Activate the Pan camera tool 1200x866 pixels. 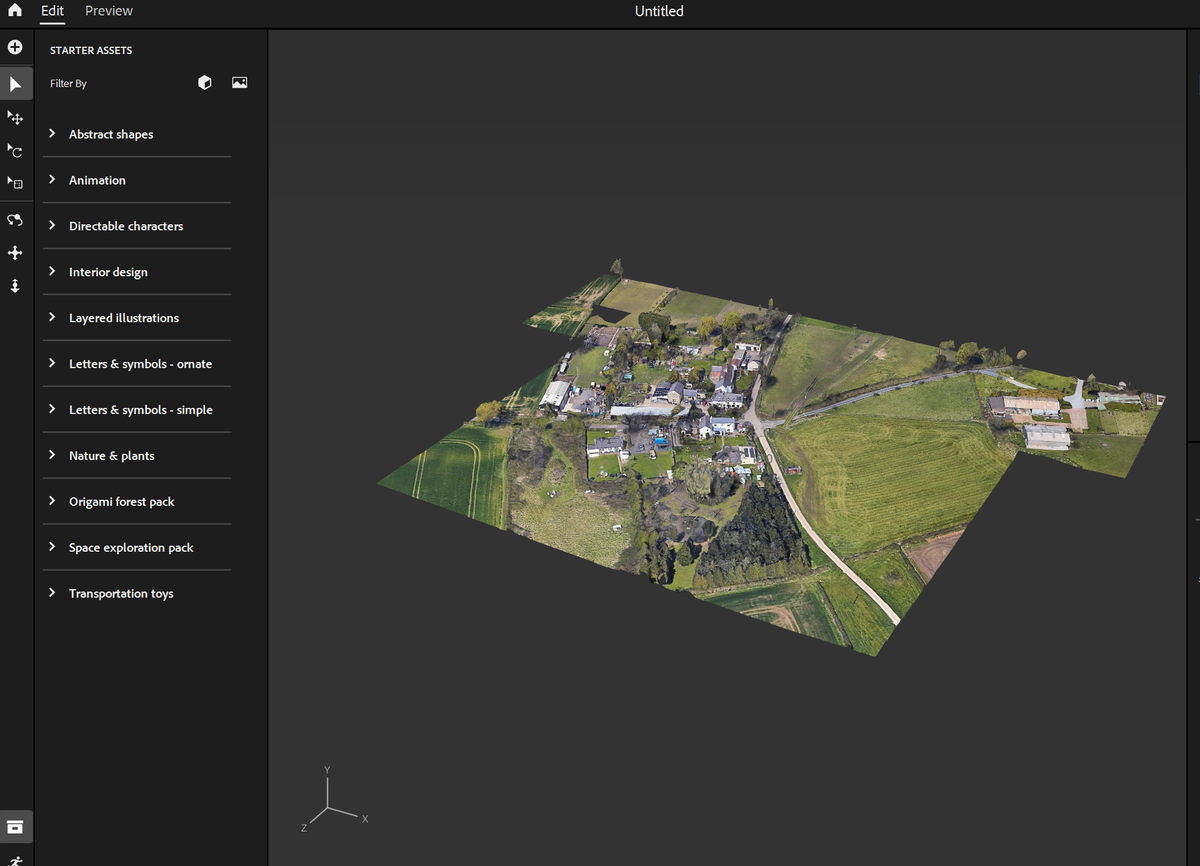point(15,253)
